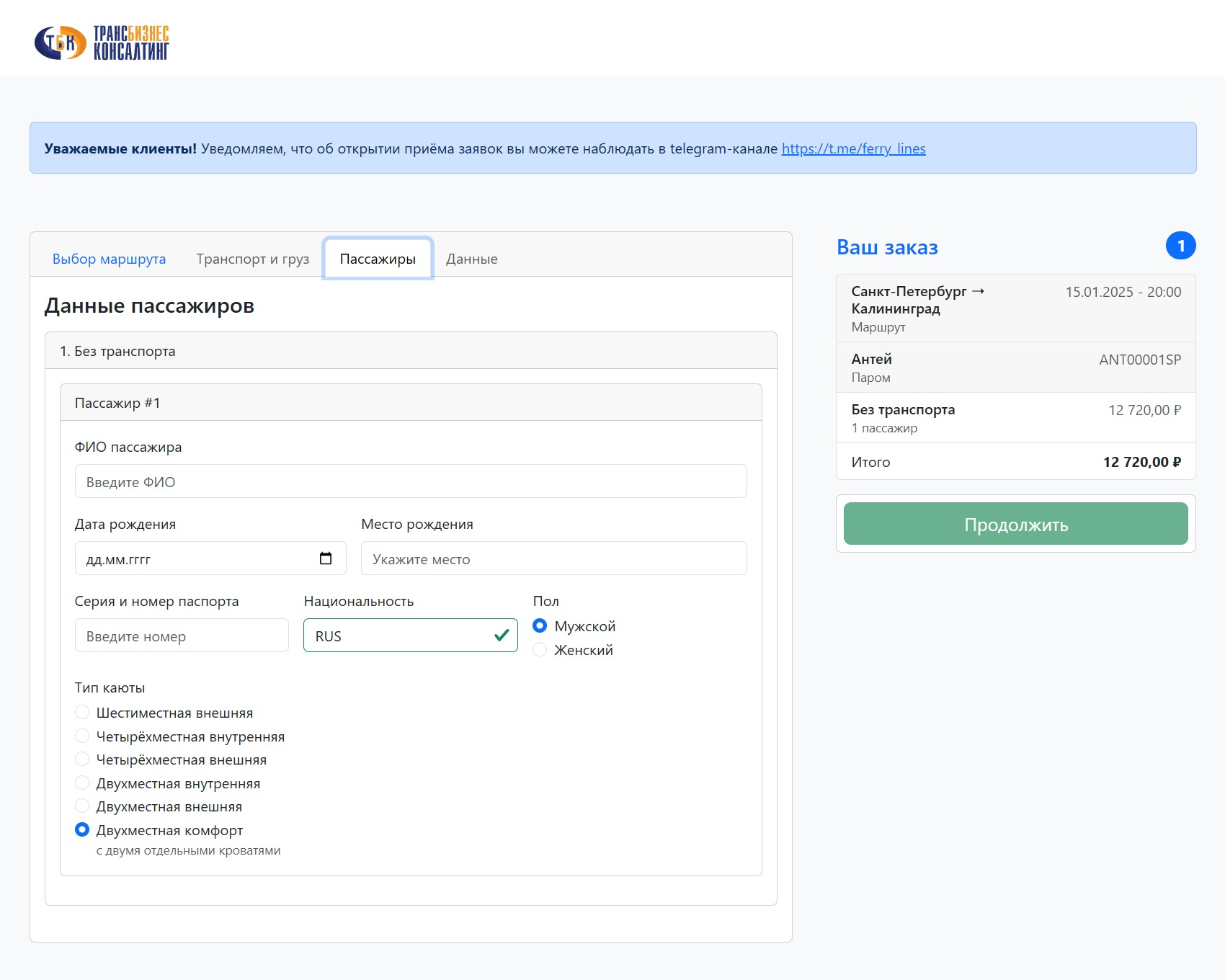This screenshot has width=1225, height=980.
Task: Click the note с двумя отдельными кроватями
Action: click(x=188, y=850)
